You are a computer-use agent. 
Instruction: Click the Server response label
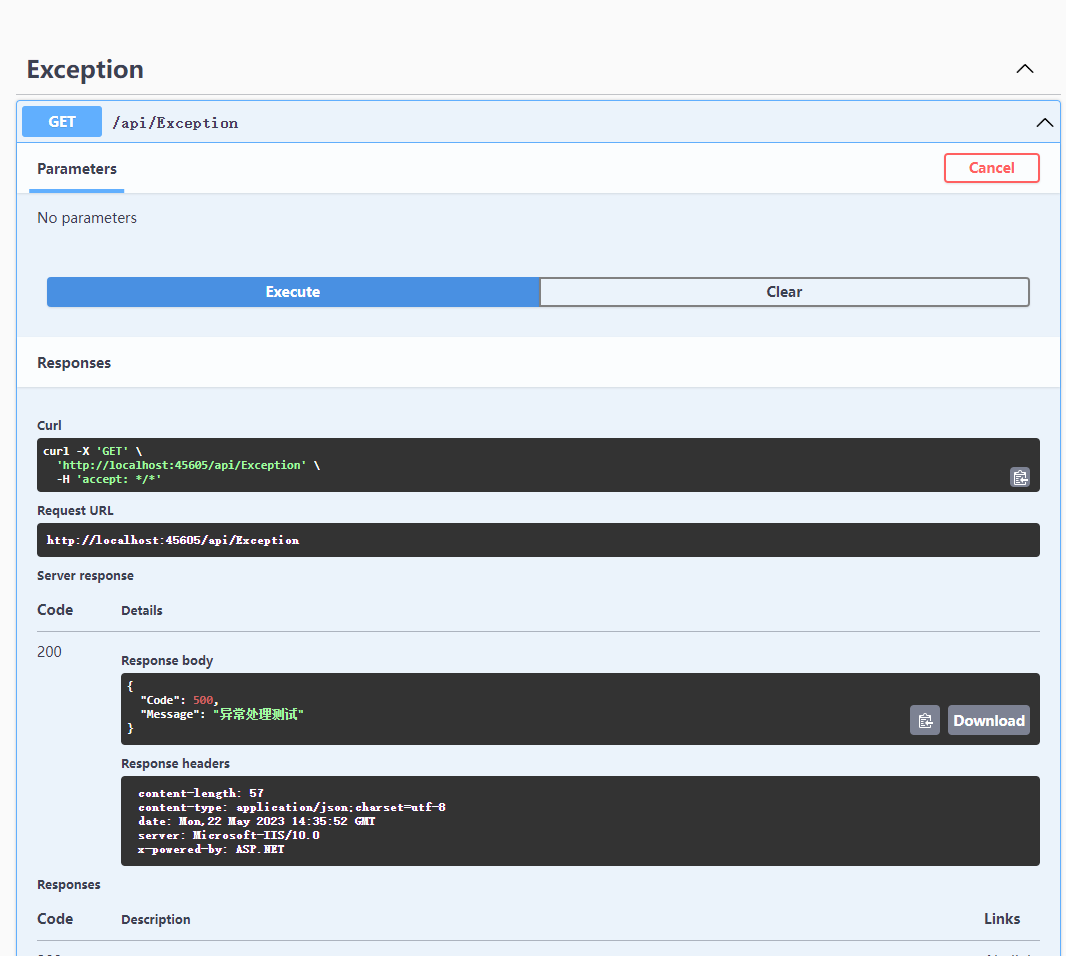(x=85, y=576)
